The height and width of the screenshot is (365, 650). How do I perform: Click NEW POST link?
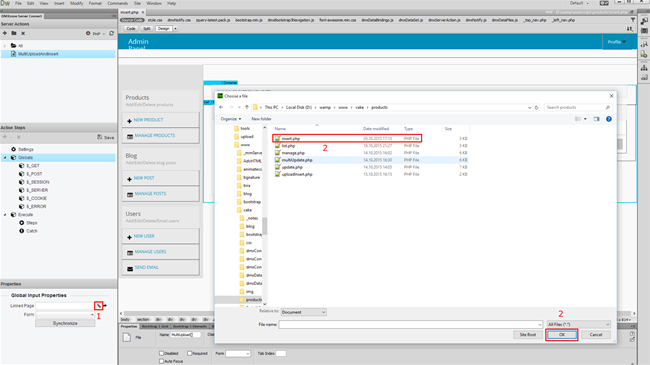pyautogui.click(x=144, y=178)
